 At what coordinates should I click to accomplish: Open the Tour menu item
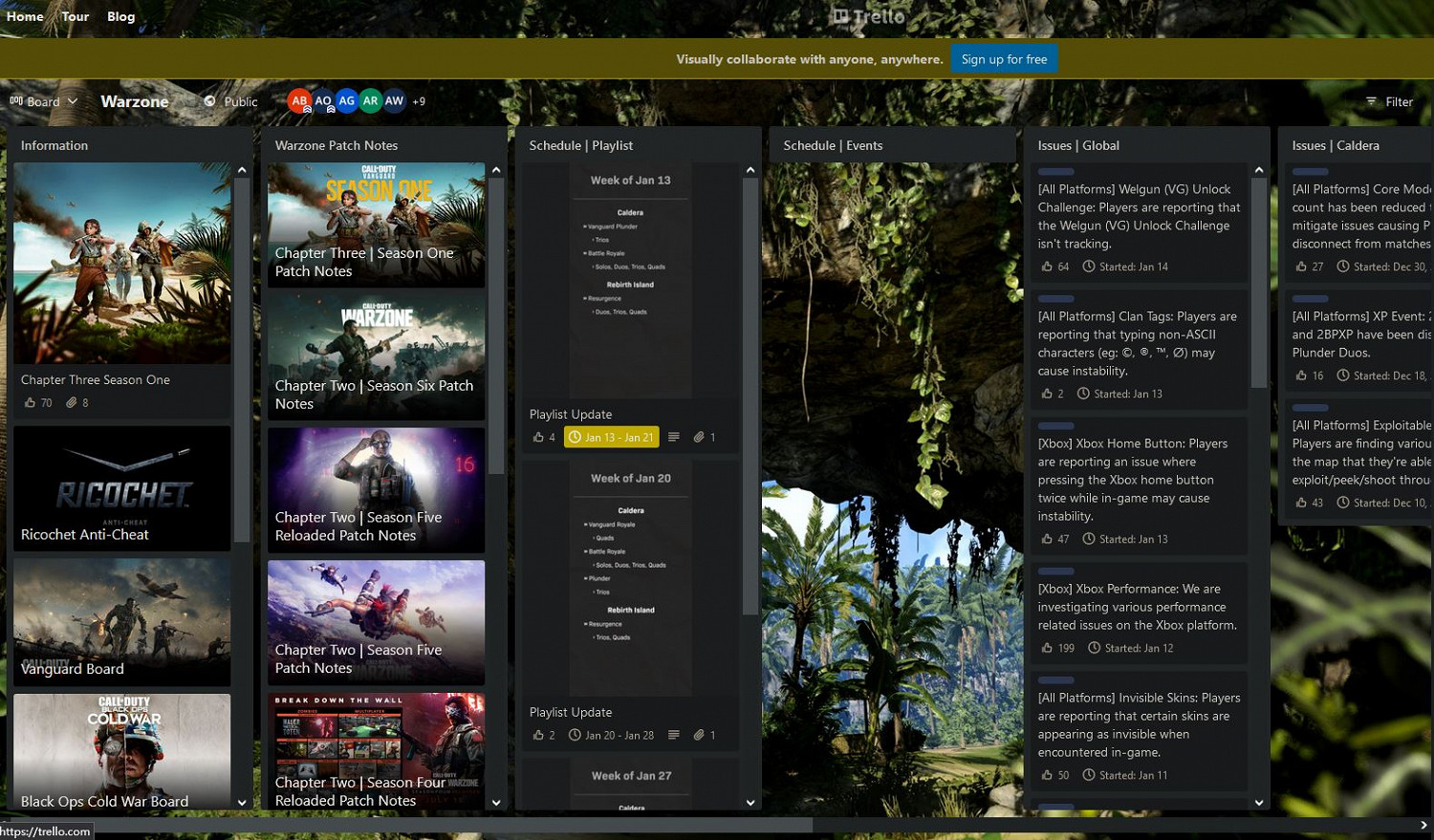75,16
